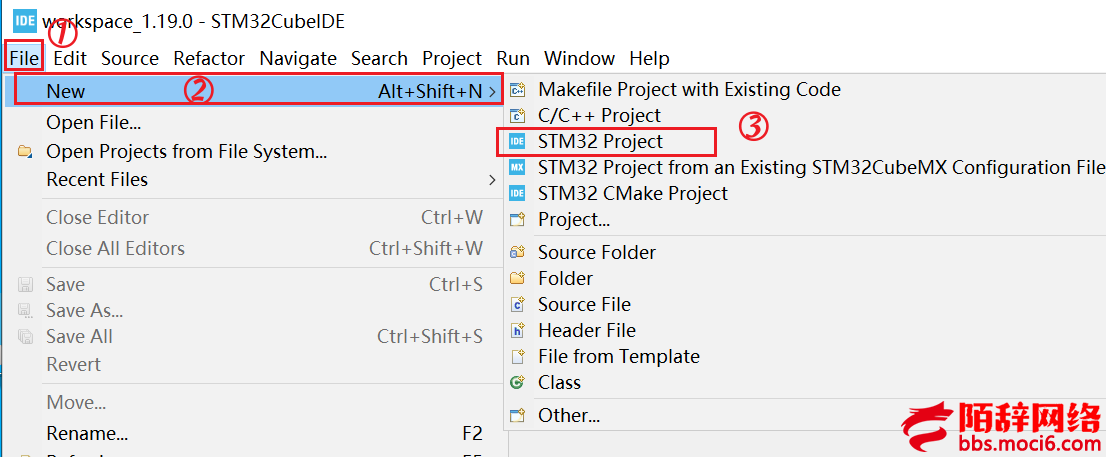Click the C/C++ Project icon
Viewport: 1106px width, 457px height.
point(517,116)
